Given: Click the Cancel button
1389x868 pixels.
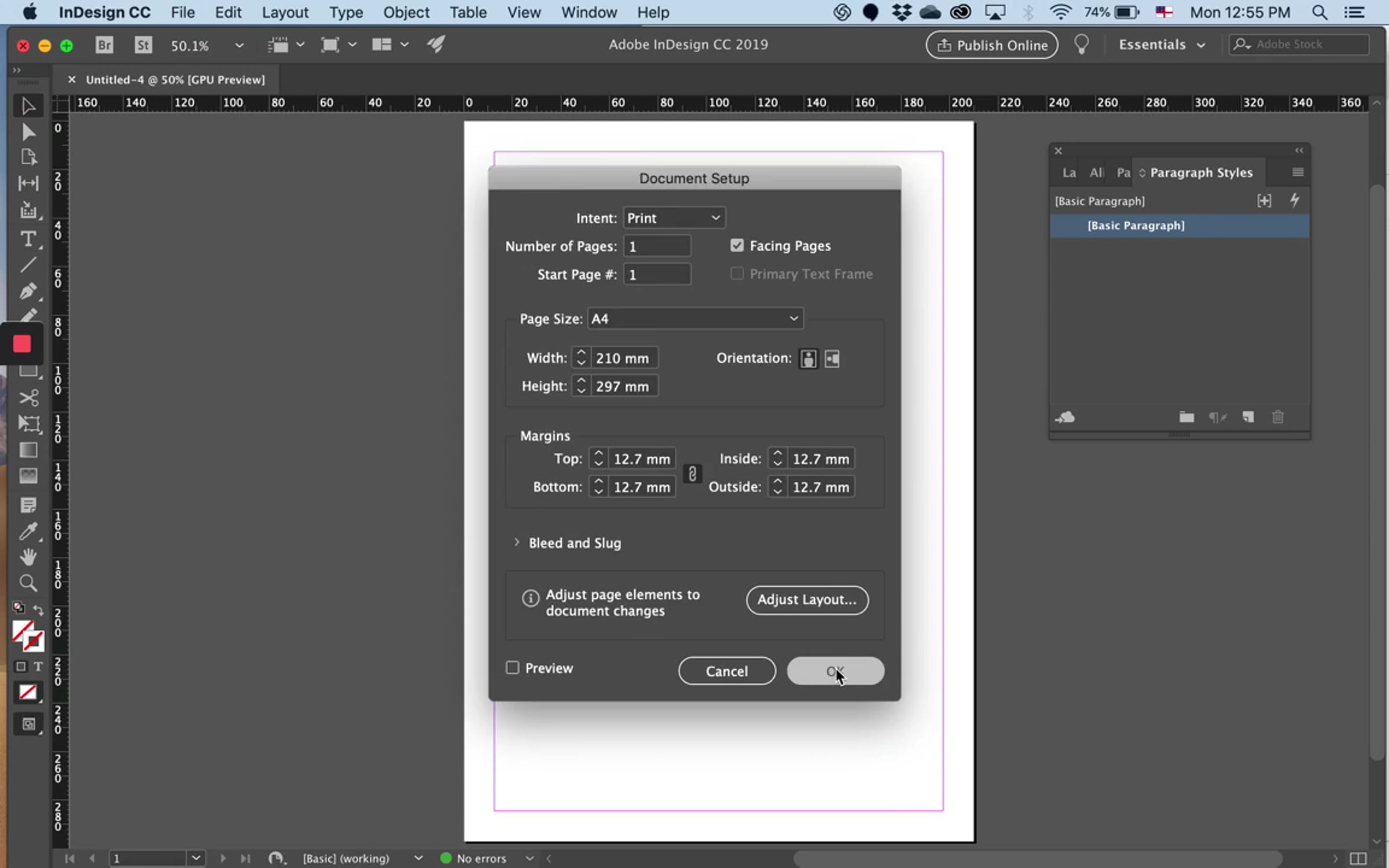Looking at the screenshot, I should click(726, 671).
